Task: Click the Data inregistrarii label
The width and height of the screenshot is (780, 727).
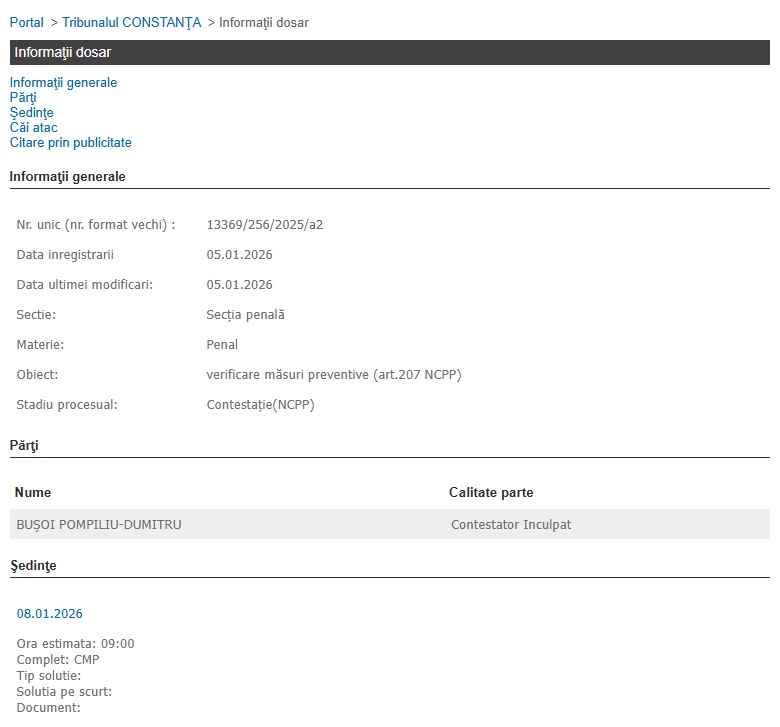Action: pyautogui.click(x=65, y=255)
